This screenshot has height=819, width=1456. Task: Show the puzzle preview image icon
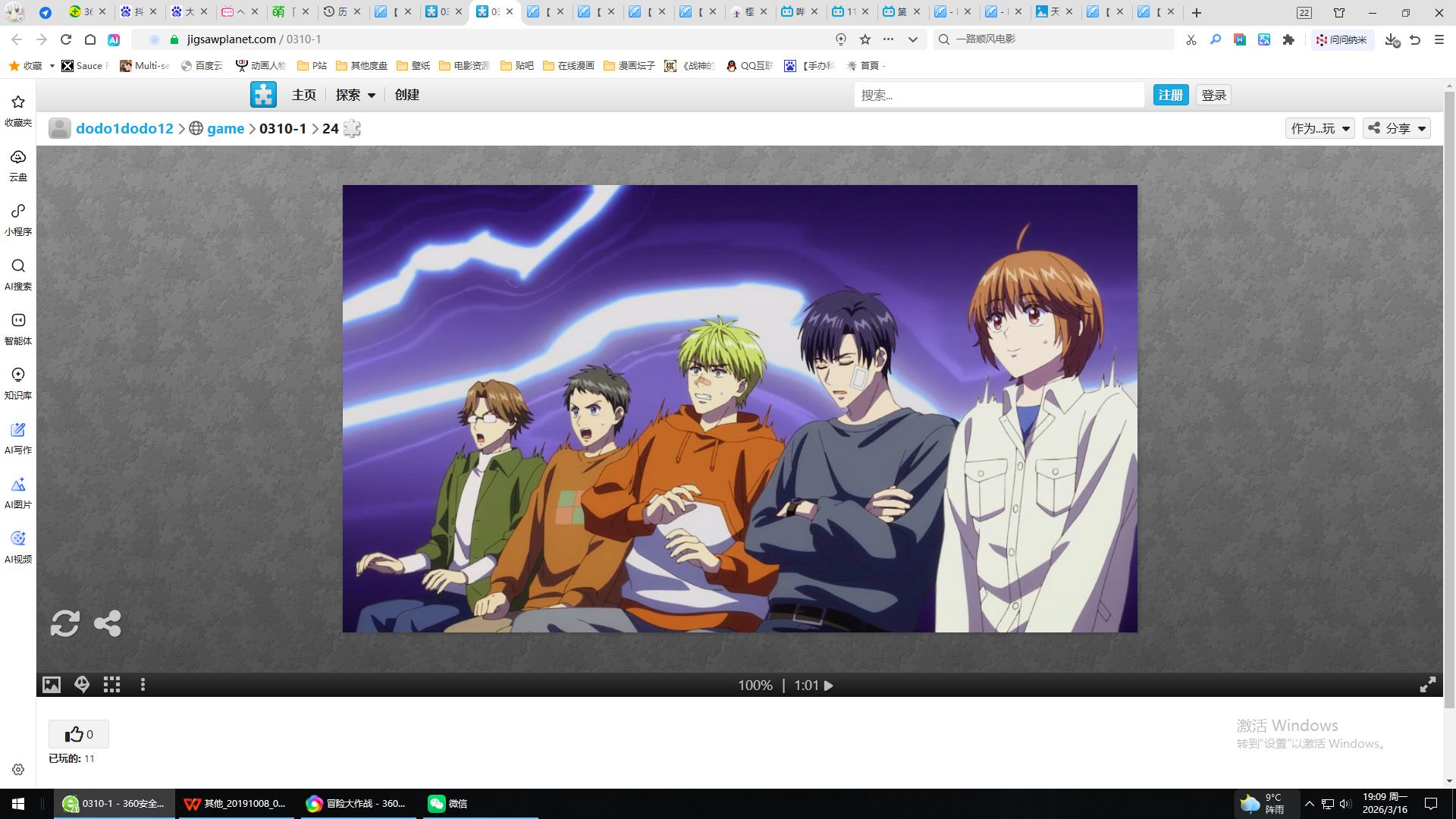pyautogui.click(x=52, y=685)
